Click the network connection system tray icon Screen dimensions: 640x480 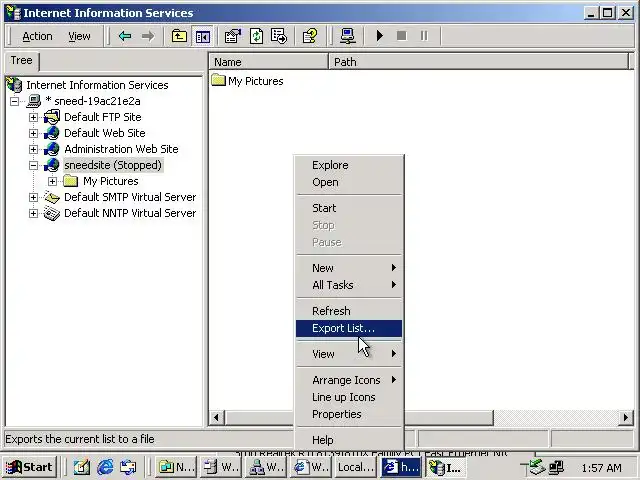coord(557,467)
